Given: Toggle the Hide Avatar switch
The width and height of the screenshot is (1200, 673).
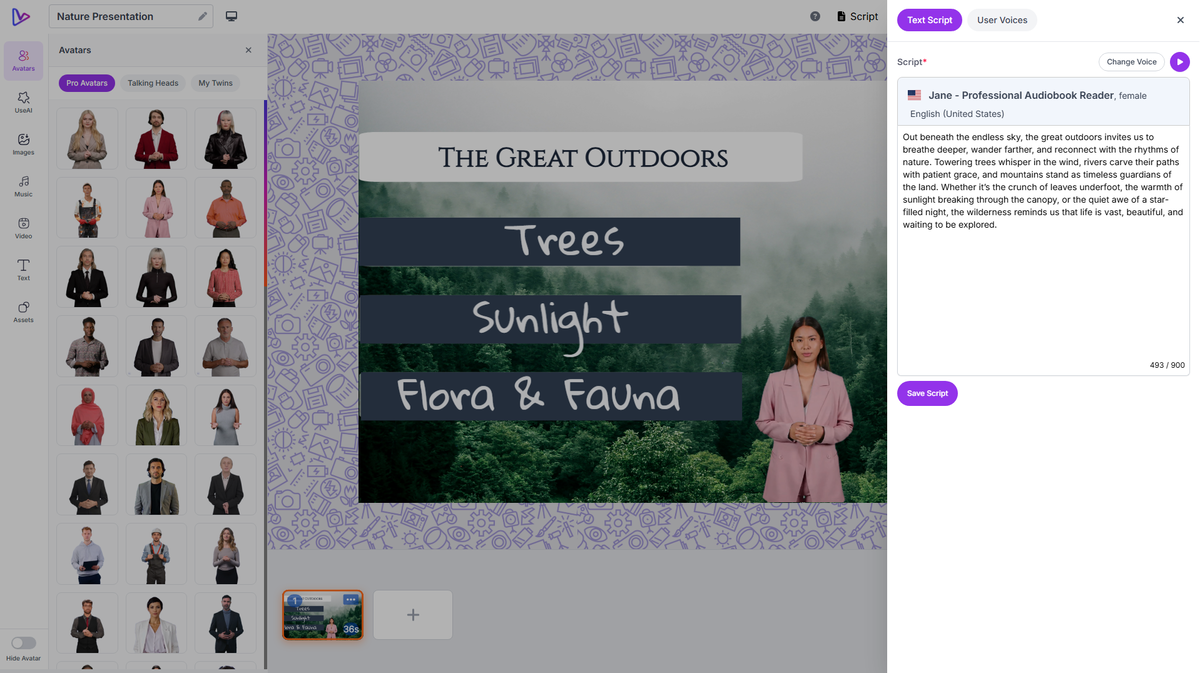Looking at the screenshot, I should [23, 644].
